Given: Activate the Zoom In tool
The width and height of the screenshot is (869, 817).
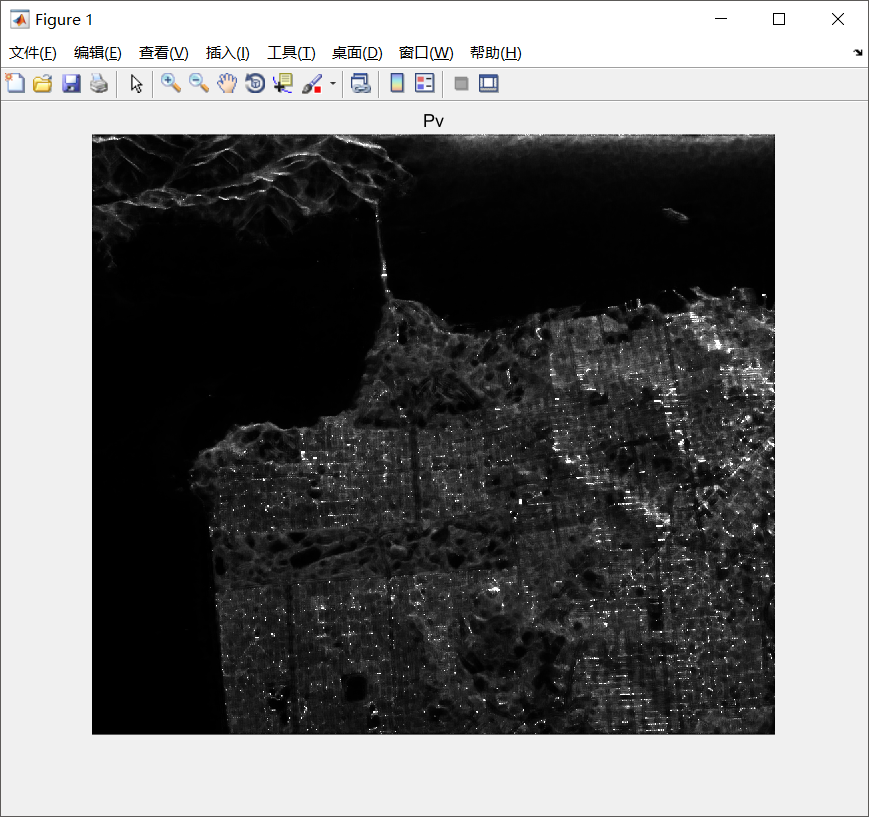Looking at the screenshot, I should (171, 84).
